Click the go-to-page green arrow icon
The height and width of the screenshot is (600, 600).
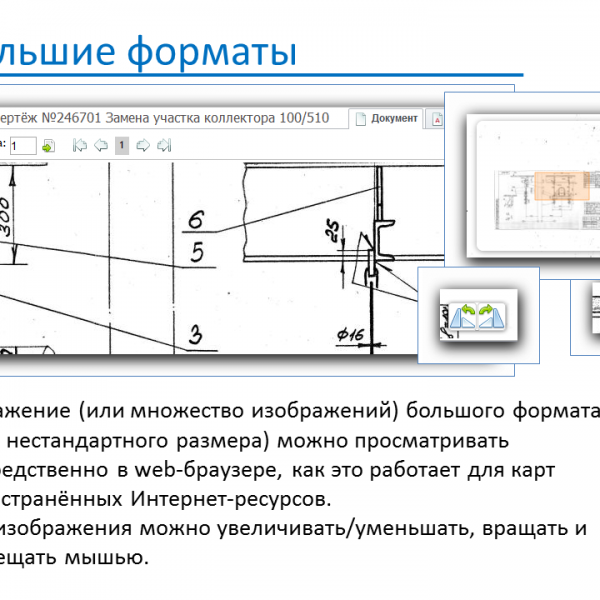click(49, 146)
